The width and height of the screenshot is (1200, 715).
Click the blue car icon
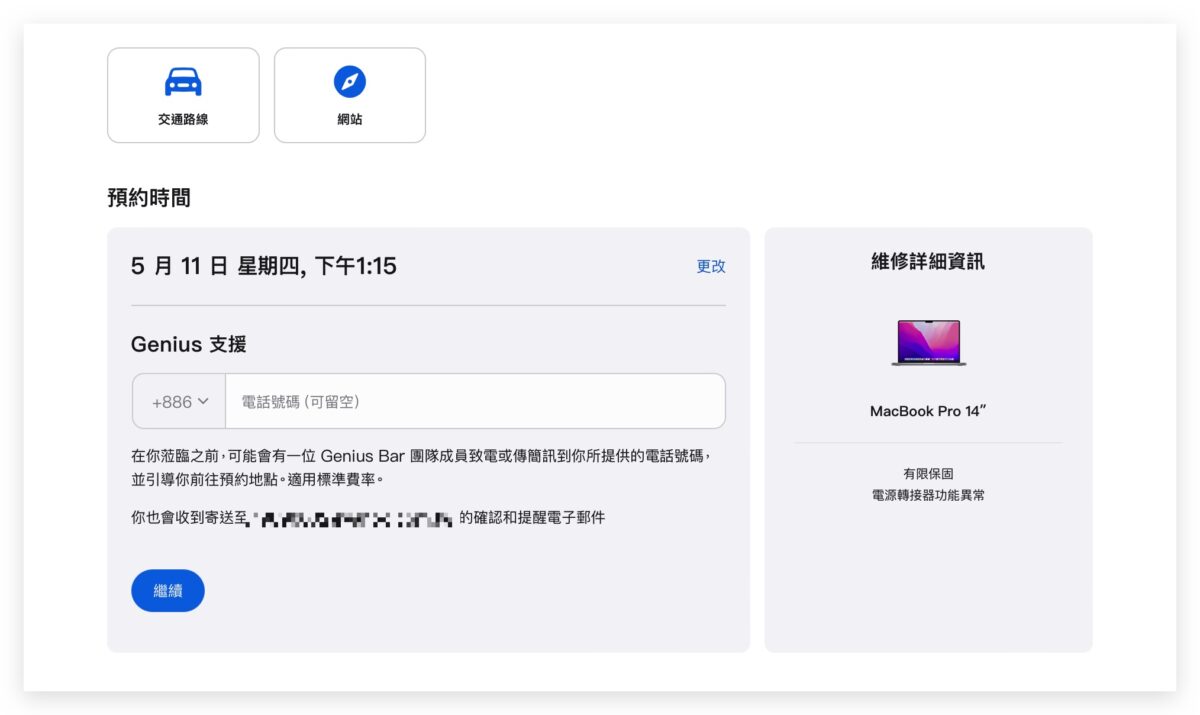pos(183,82)
